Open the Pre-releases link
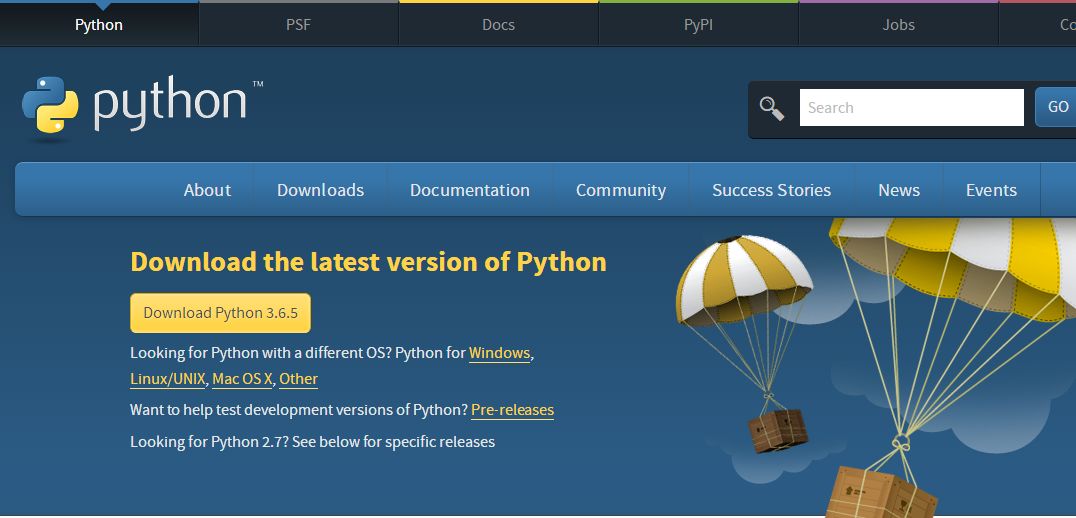This screenshot has height=518, width=1076. (x=513, y=410)
